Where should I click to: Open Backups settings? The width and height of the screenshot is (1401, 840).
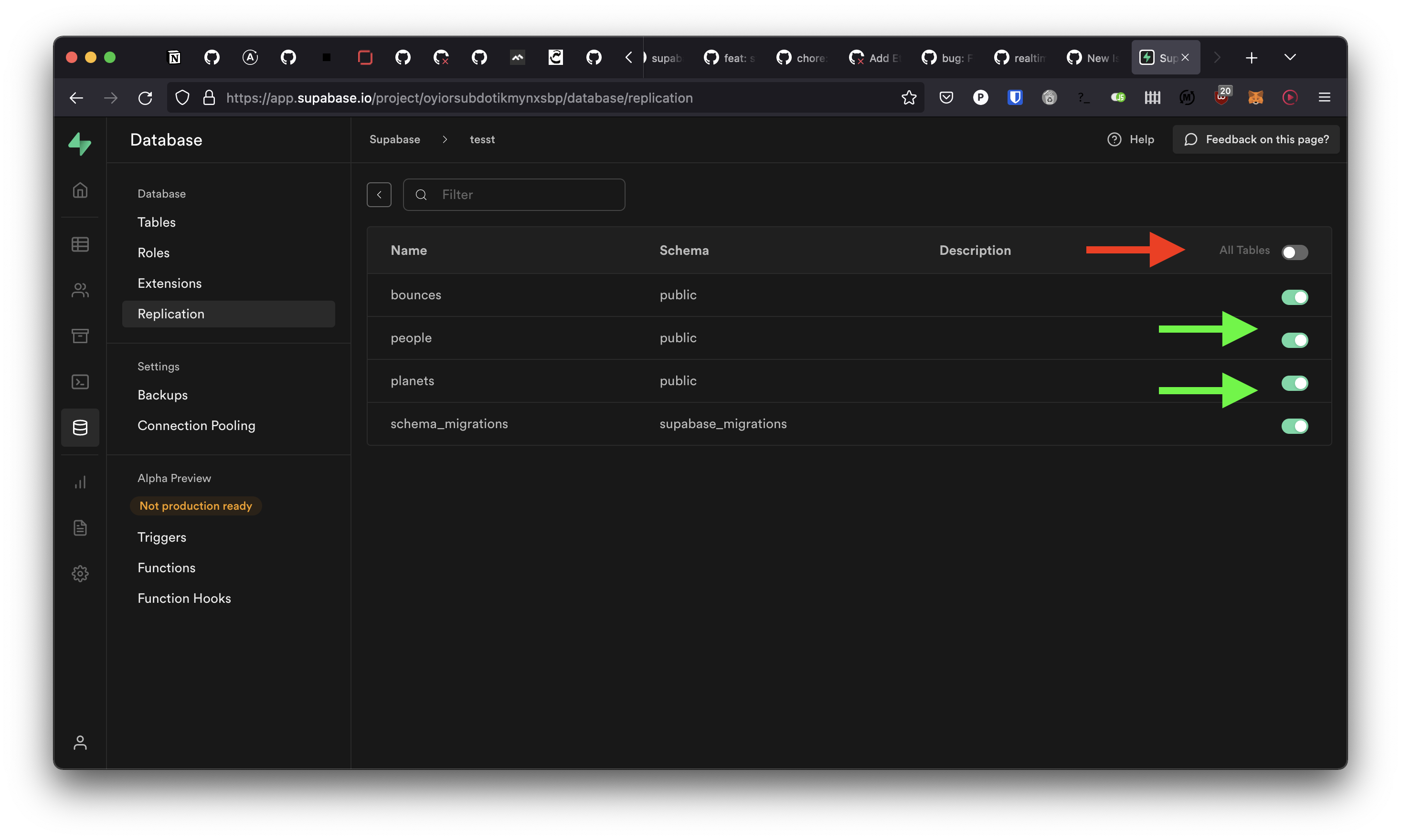[162, 395]
